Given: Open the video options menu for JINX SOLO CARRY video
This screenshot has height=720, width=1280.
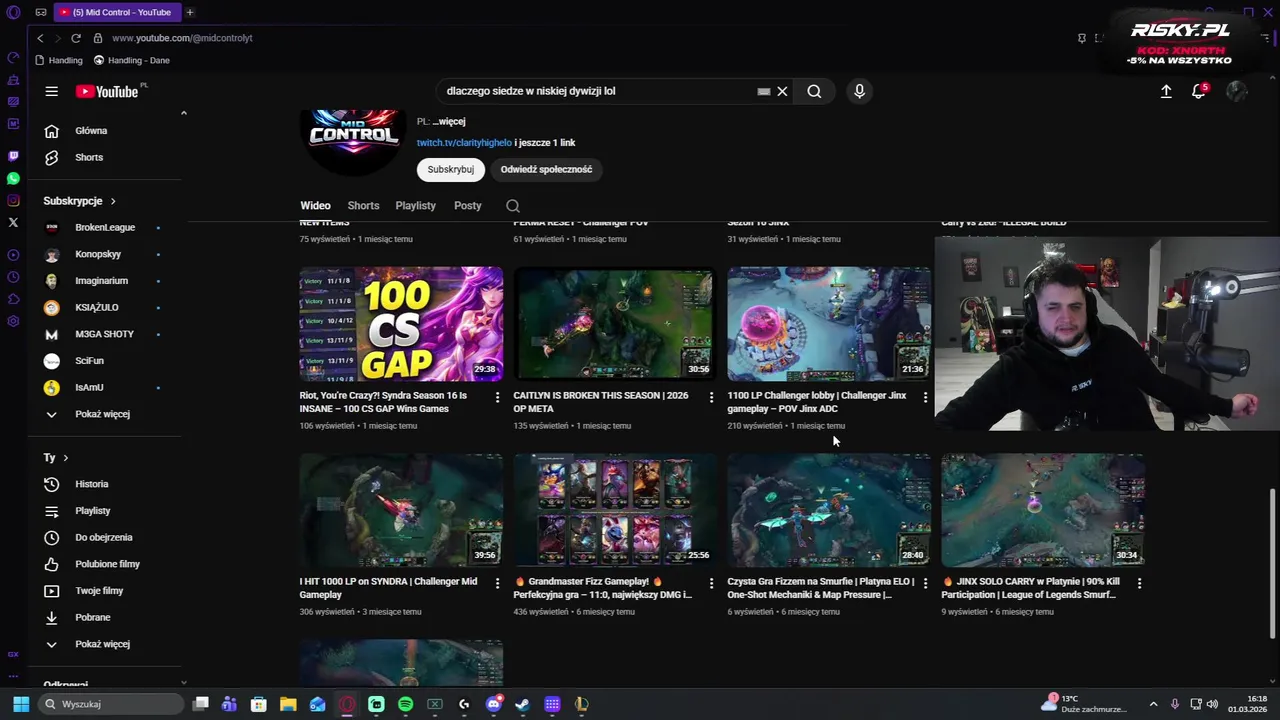Looking at the screenshot, I should [1139, 583].
